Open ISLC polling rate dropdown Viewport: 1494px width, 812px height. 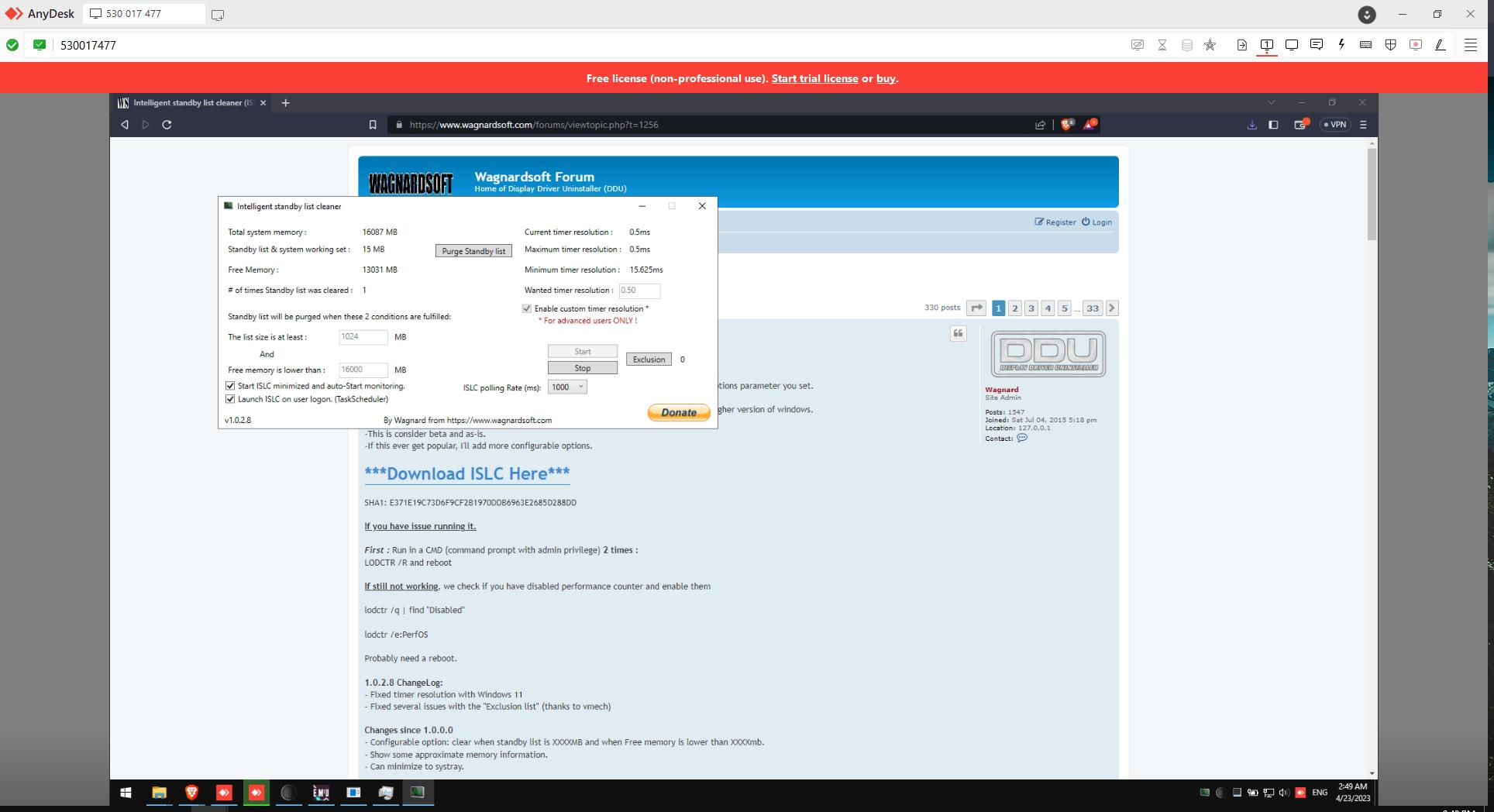click(x=567, y=387)
